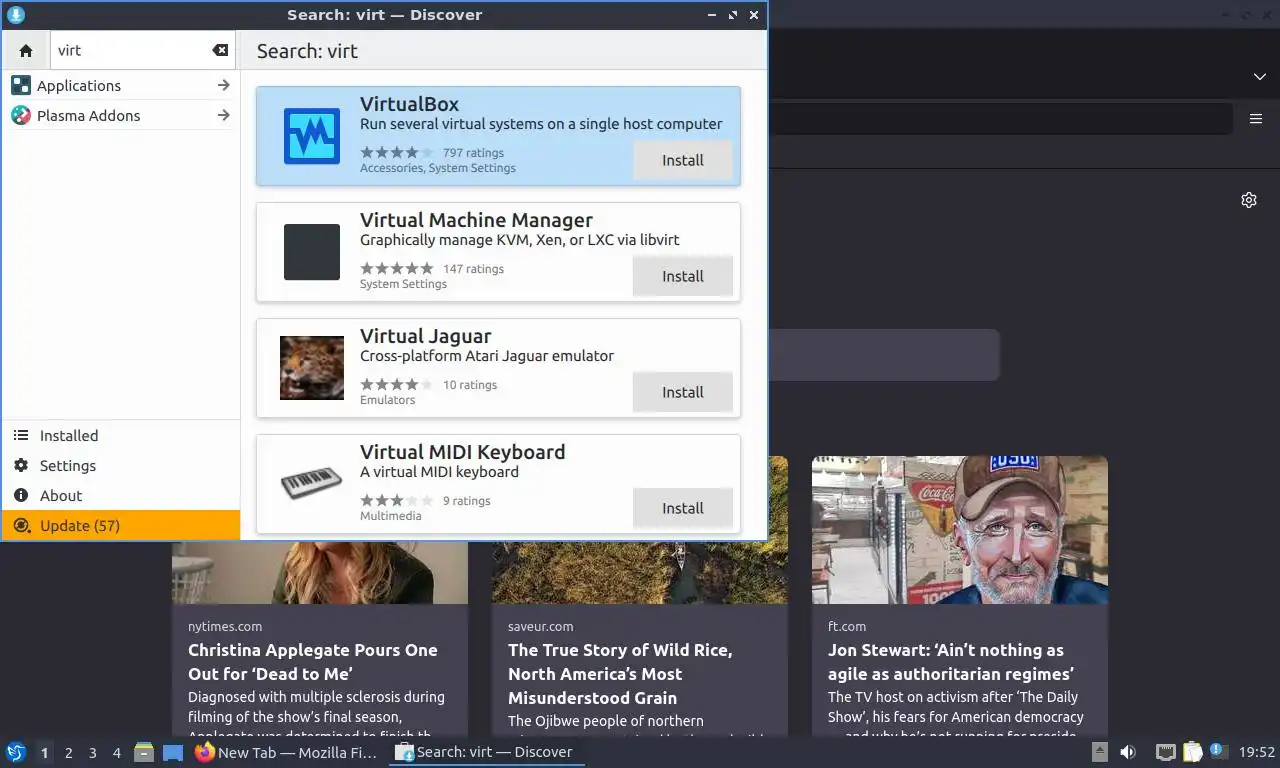This screenshot has width=1280, height=768.
Task: Click the Discover title bar icon
Action: click(15, 15)
